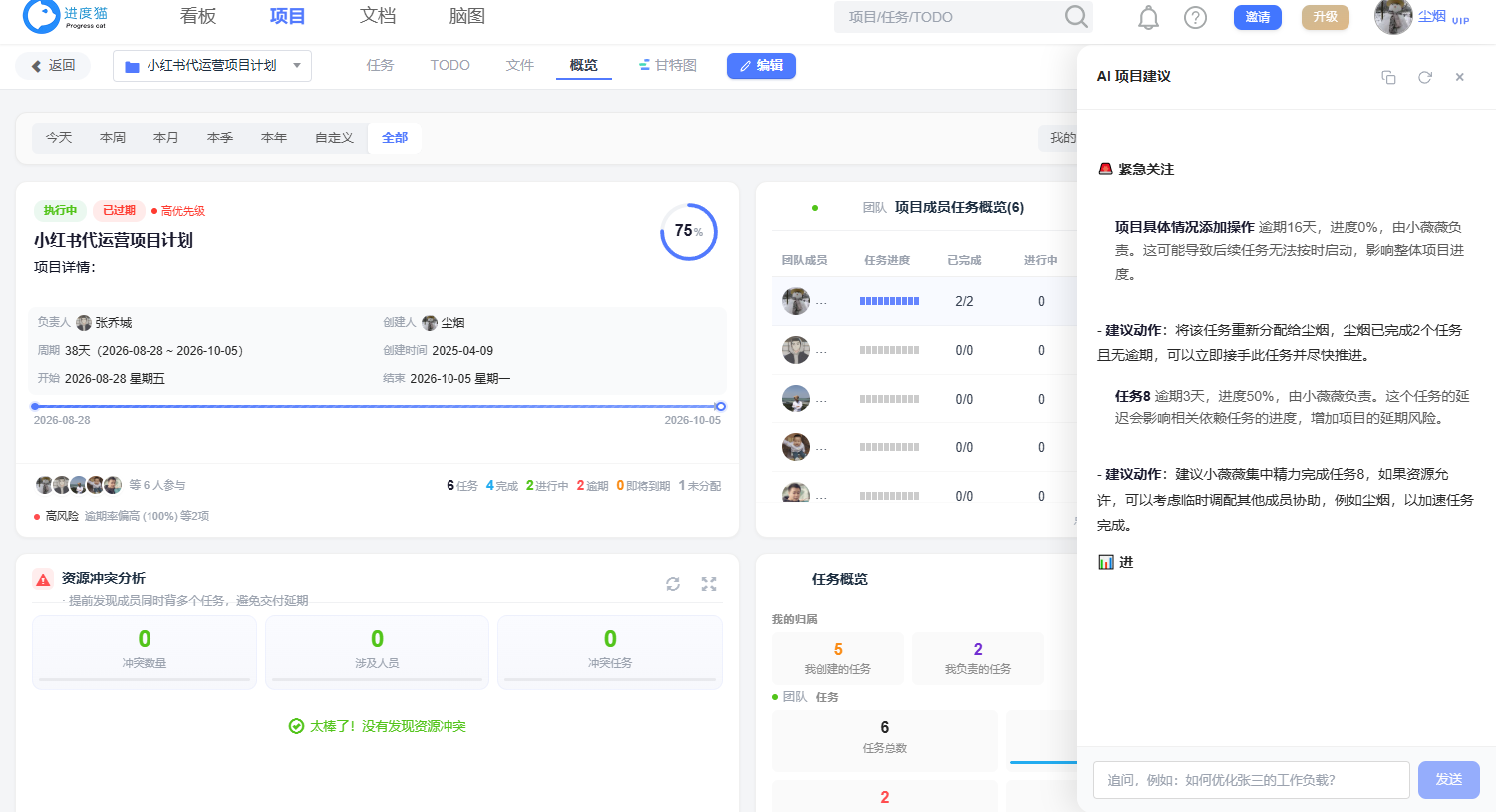This screenshot has height=812, width=1498.
Task: Click the participant avatars group
Action: tap(79, 485)
